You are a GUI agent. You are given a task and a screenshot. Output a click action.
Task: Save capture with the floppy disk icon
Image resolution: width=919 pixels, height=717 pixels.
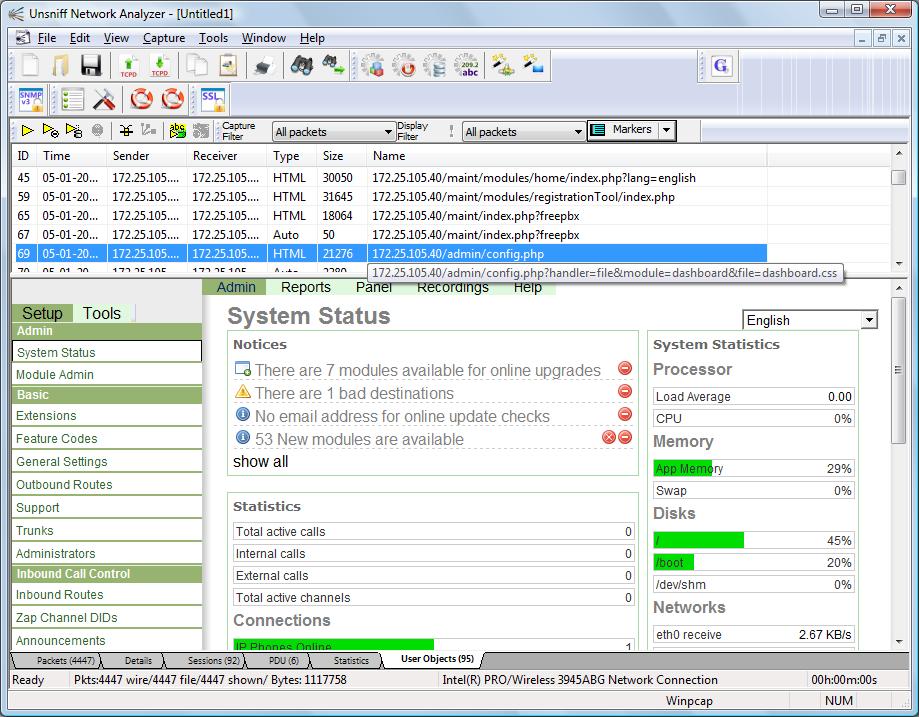point(91,65)
